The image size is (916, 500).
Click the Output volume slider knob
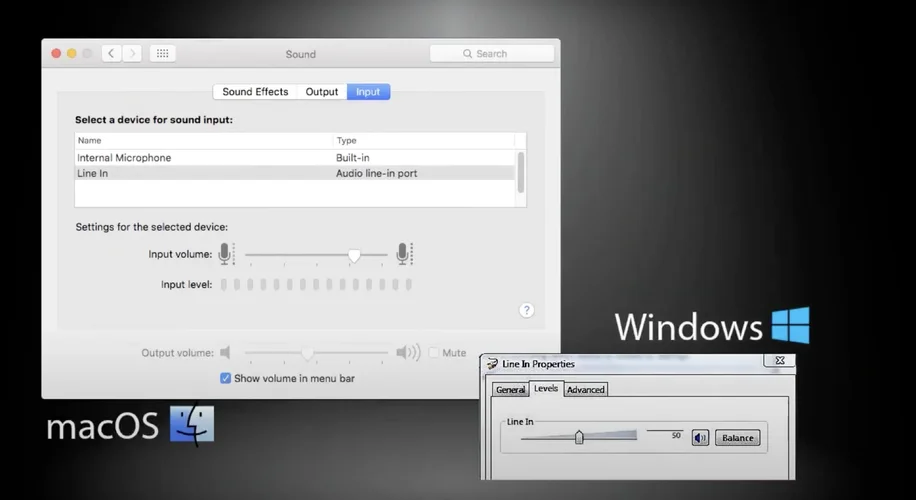pyautogui.click(x=307, y=353)
